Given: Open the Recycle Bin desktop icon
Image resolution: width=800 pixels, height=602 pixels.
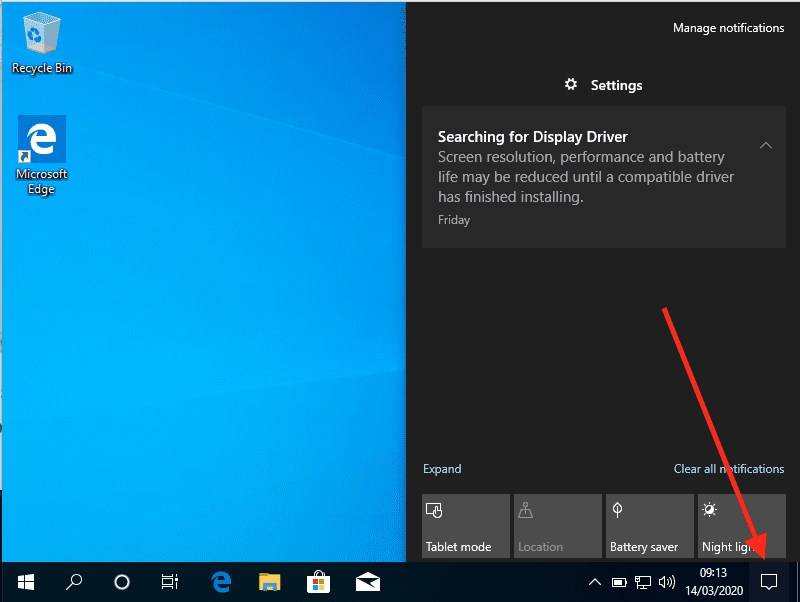Looking at the screenshot, I should (x=42, y=42).
